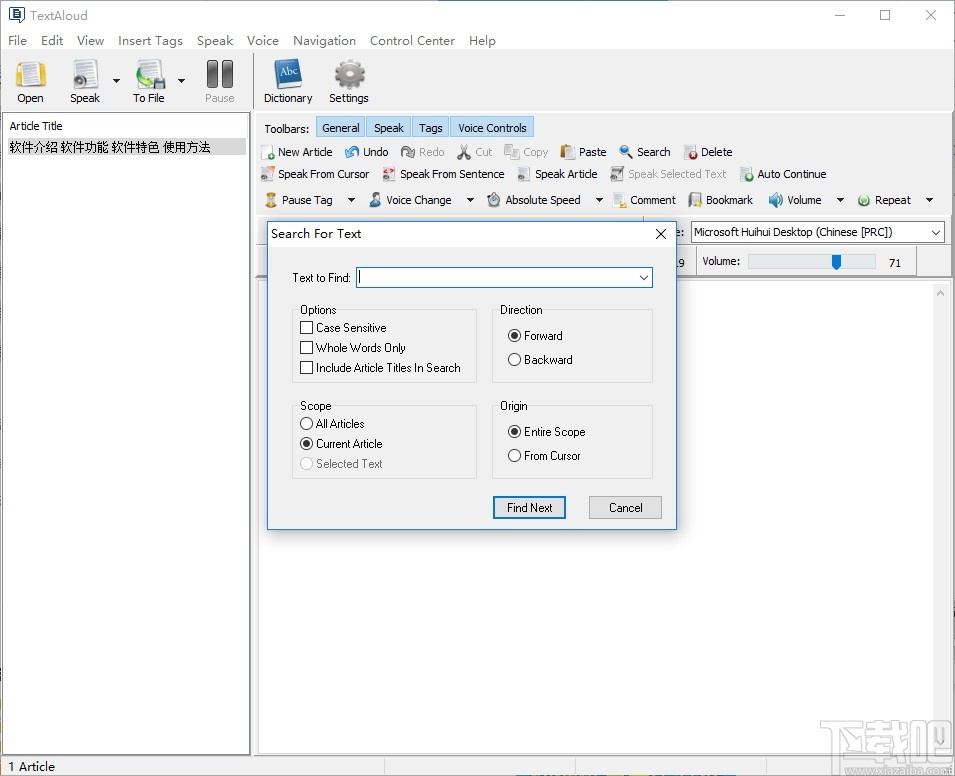Open the Text to Find dropdown
Viewport: 955px width, 776px height.
644,277
